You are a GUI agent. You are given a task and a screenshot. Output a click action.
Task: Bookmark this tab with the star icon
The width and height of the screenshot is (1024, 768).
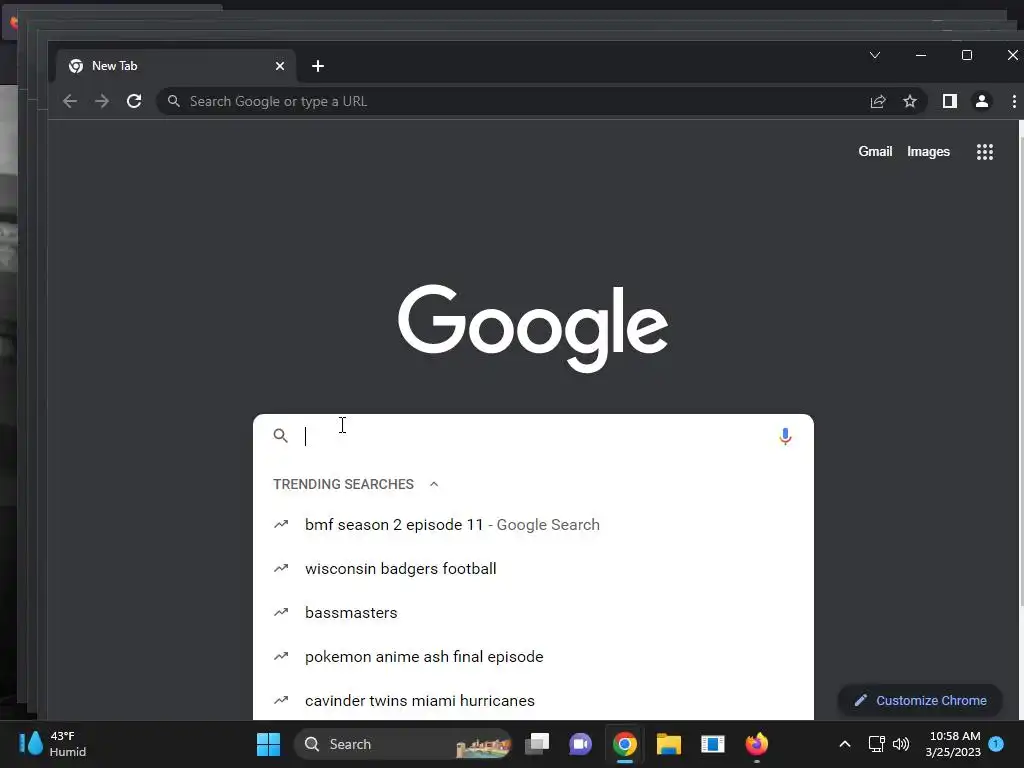pyautogui.click(x=910, y=101)
